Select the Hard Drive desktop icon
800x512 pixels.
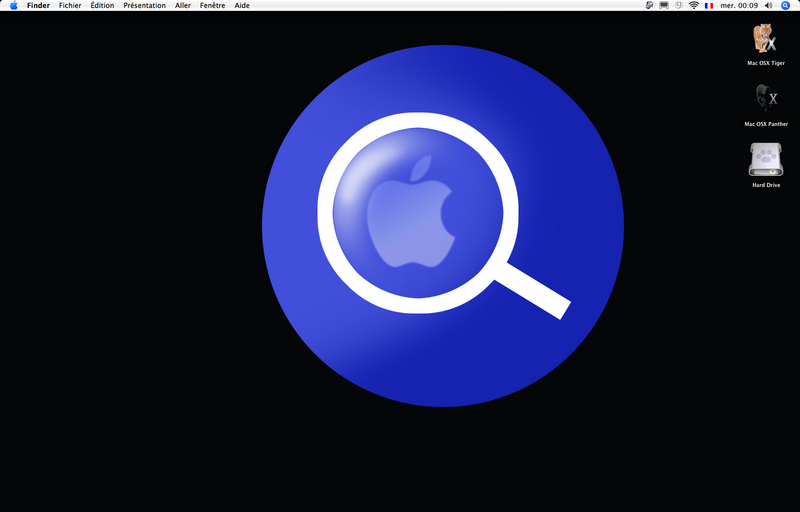(x=766, y=160)
